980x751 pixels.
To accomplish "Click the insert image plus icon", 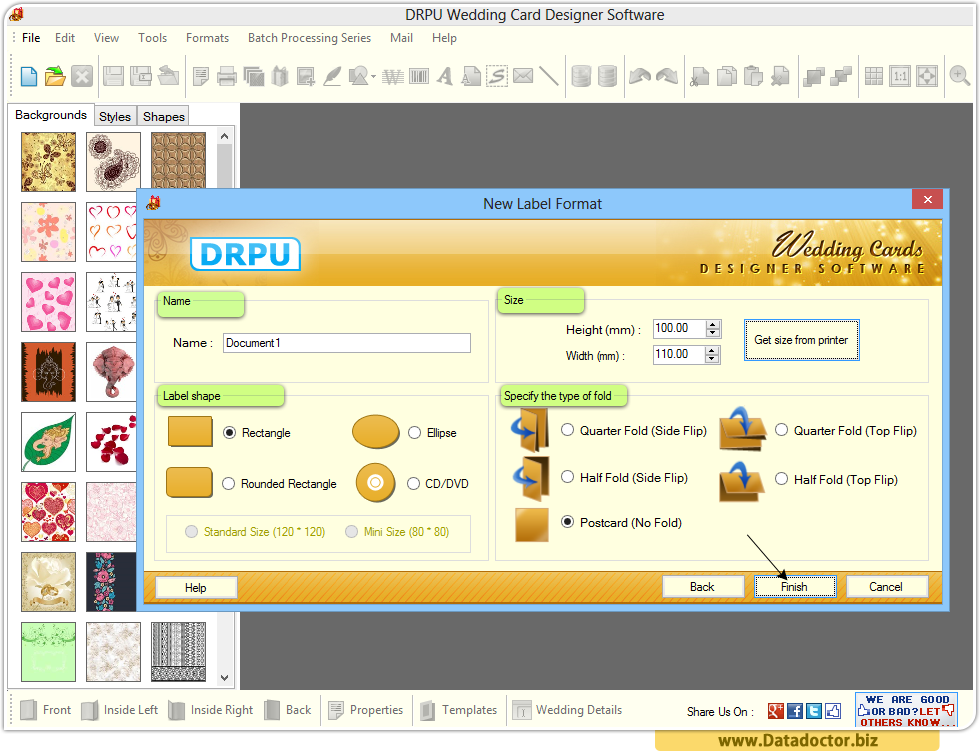I will tap(306, 77).
